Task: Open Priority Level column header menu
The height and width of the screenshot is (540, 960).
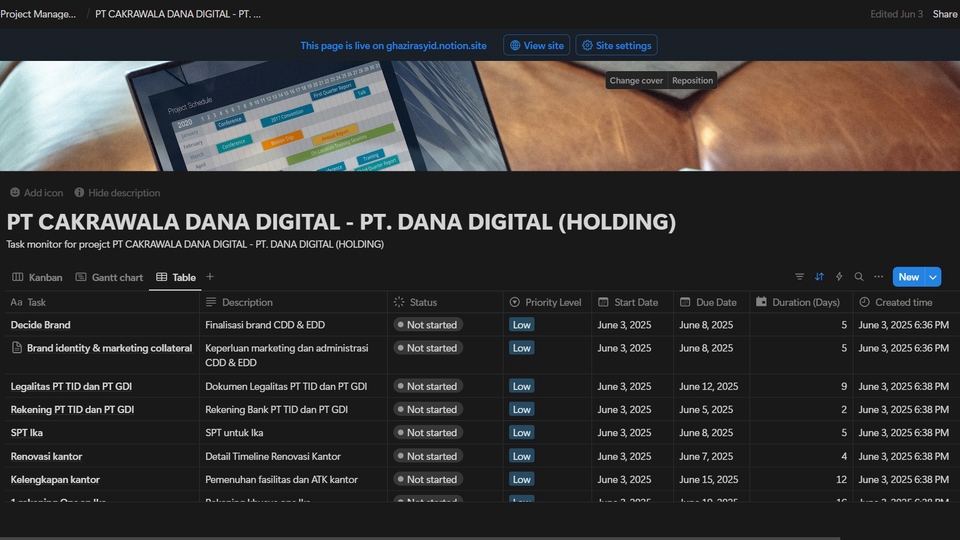Action: tap(547, 302)
